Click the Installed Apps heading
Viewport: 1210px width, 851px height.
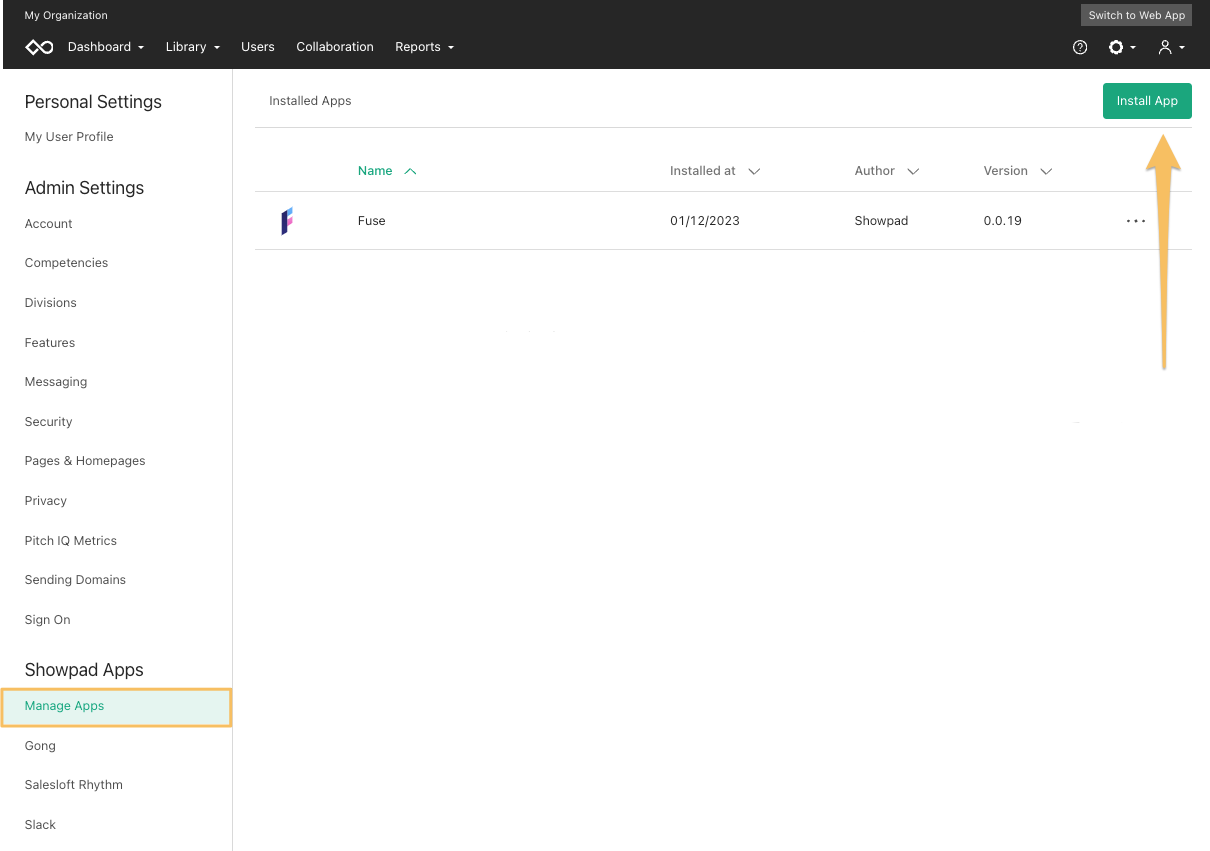point(310,101)
